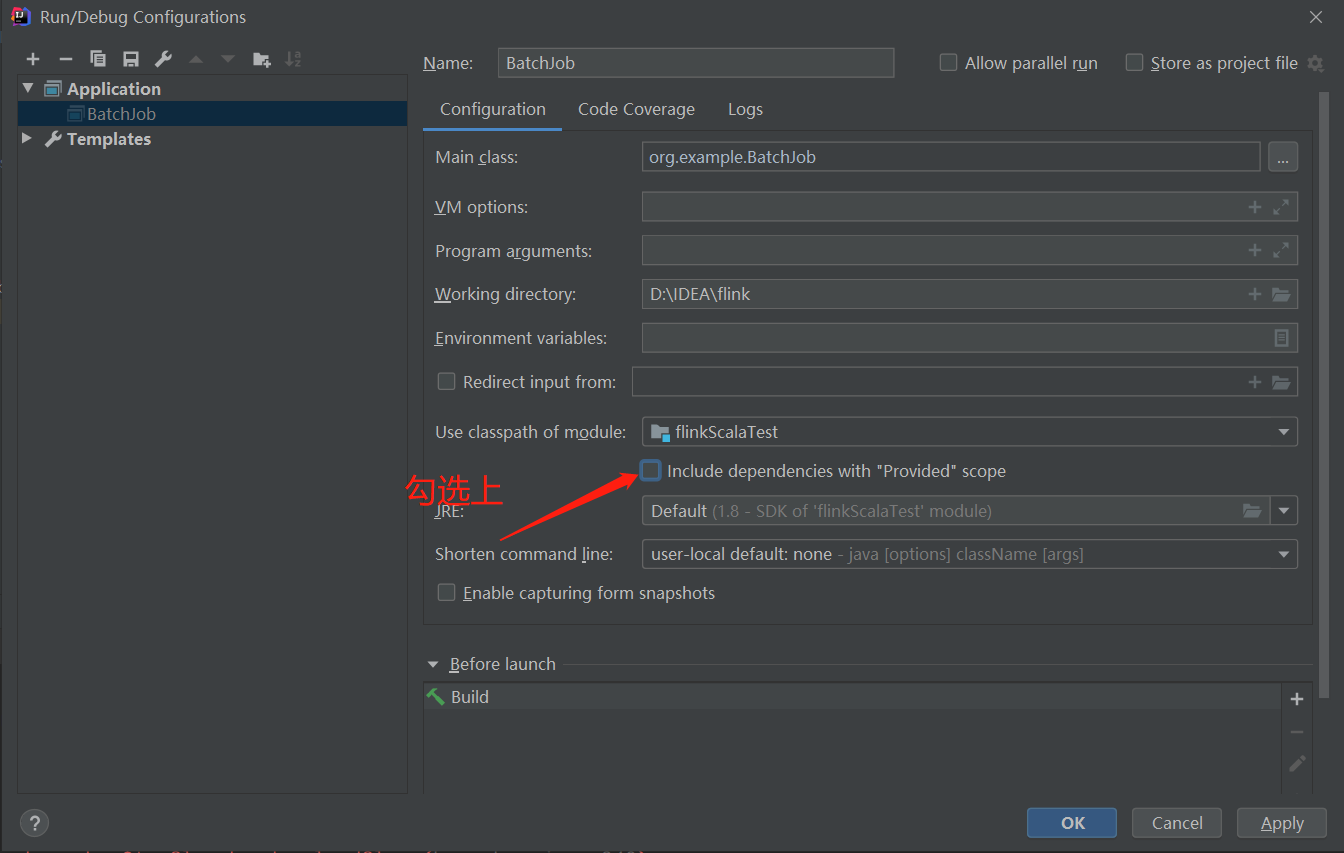Remove configuration with the minus icon
The height and width of the screenshot is (853, 1344).
pos(65,59)
